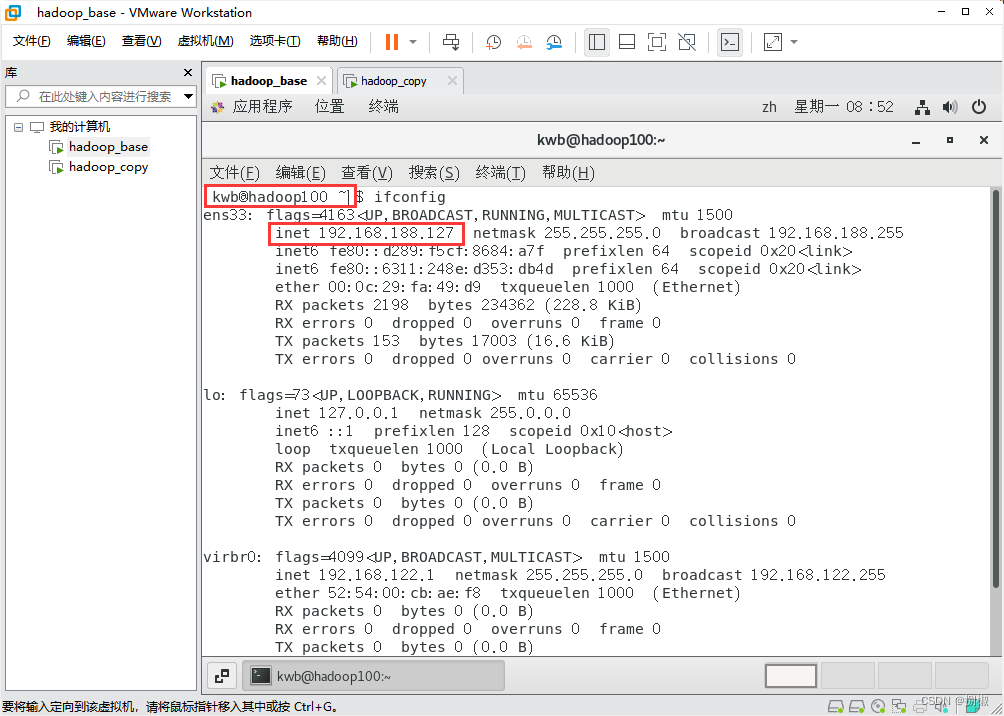Screen dimensions: 1004x716
Task: Click the network adapter status icon
Action: click(x=900, y=707)
